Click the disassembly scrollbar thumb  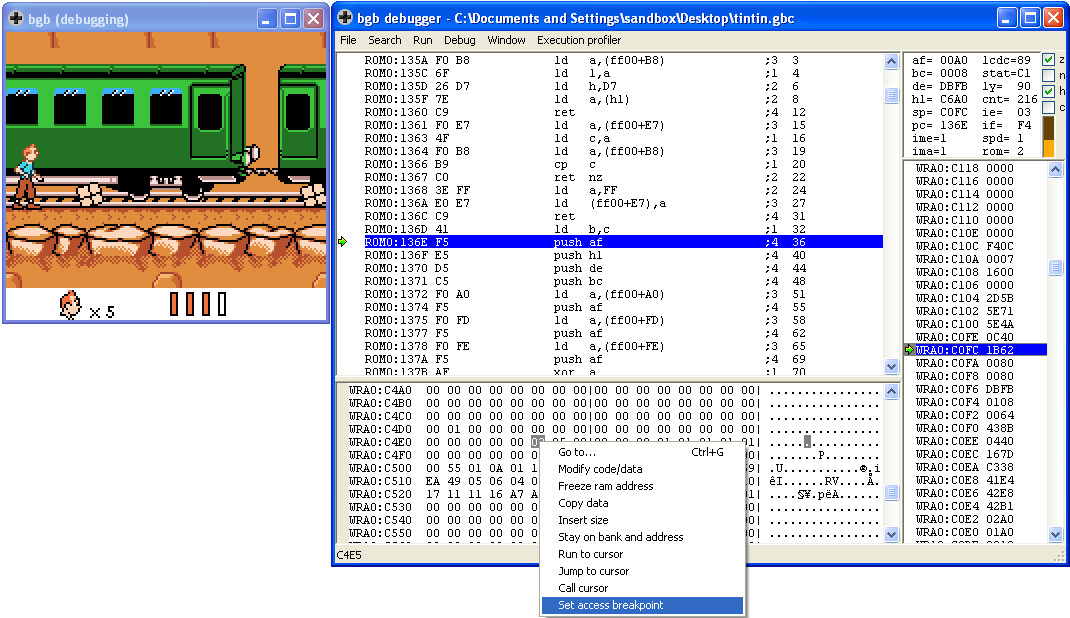[x=891, y=95]
